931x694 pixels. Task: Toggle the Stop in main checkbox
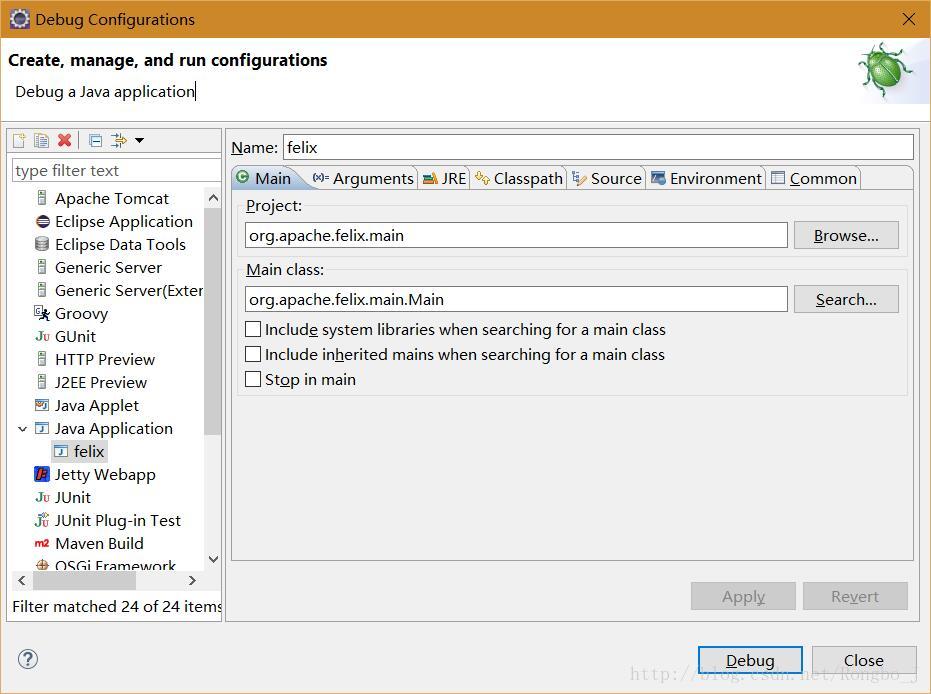pyautogui.click(x=253, y=379)
